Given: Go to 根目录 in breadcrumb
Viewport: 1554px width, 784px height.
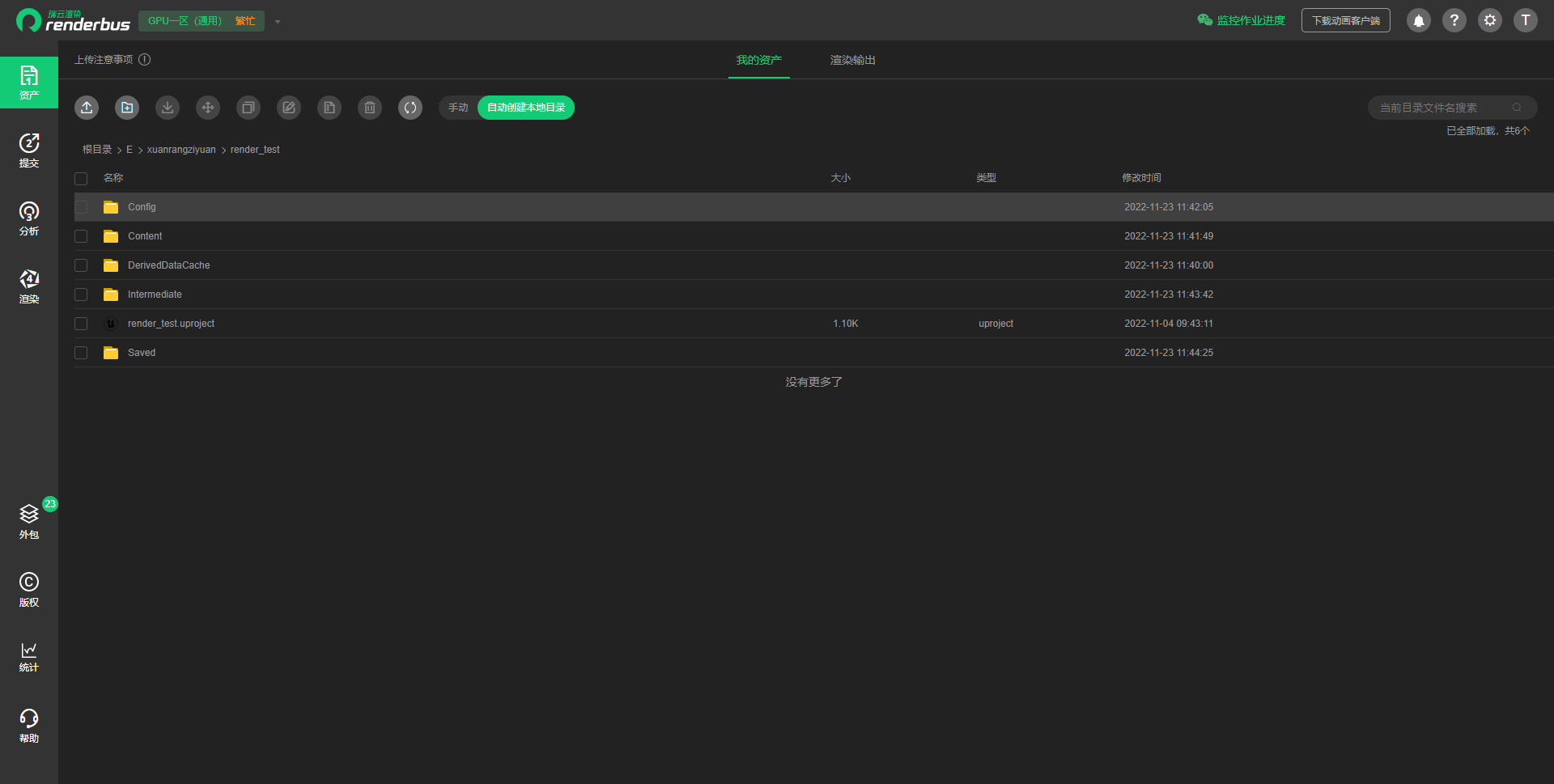Looking at the screenshot, I should tap(97, 150).
